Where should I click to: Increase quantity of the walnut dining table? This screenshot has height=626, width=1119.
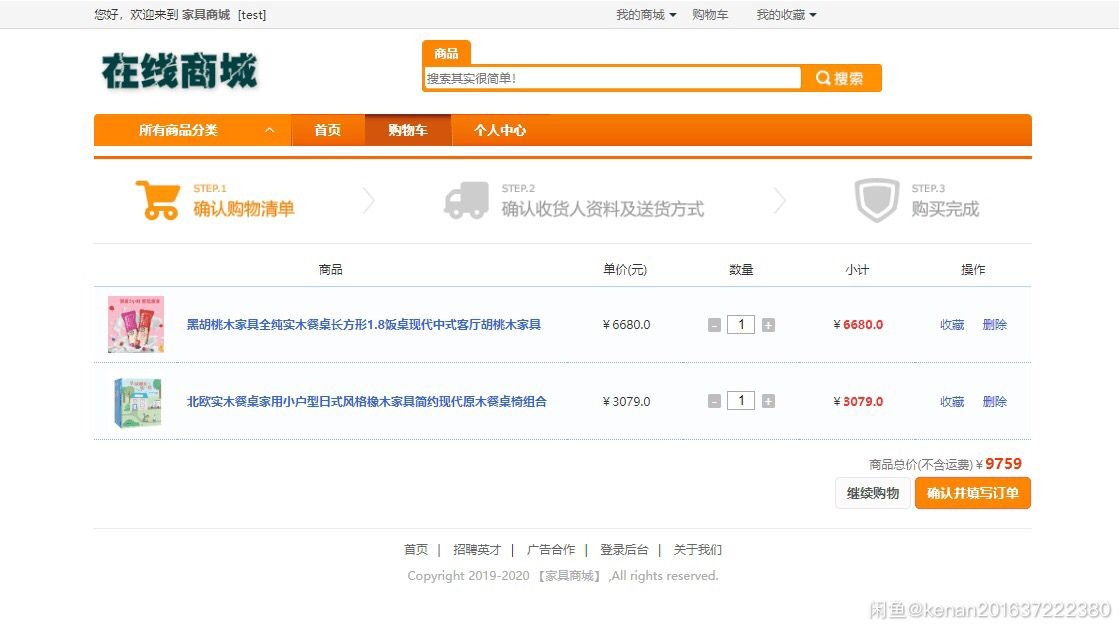pos(768,325)
